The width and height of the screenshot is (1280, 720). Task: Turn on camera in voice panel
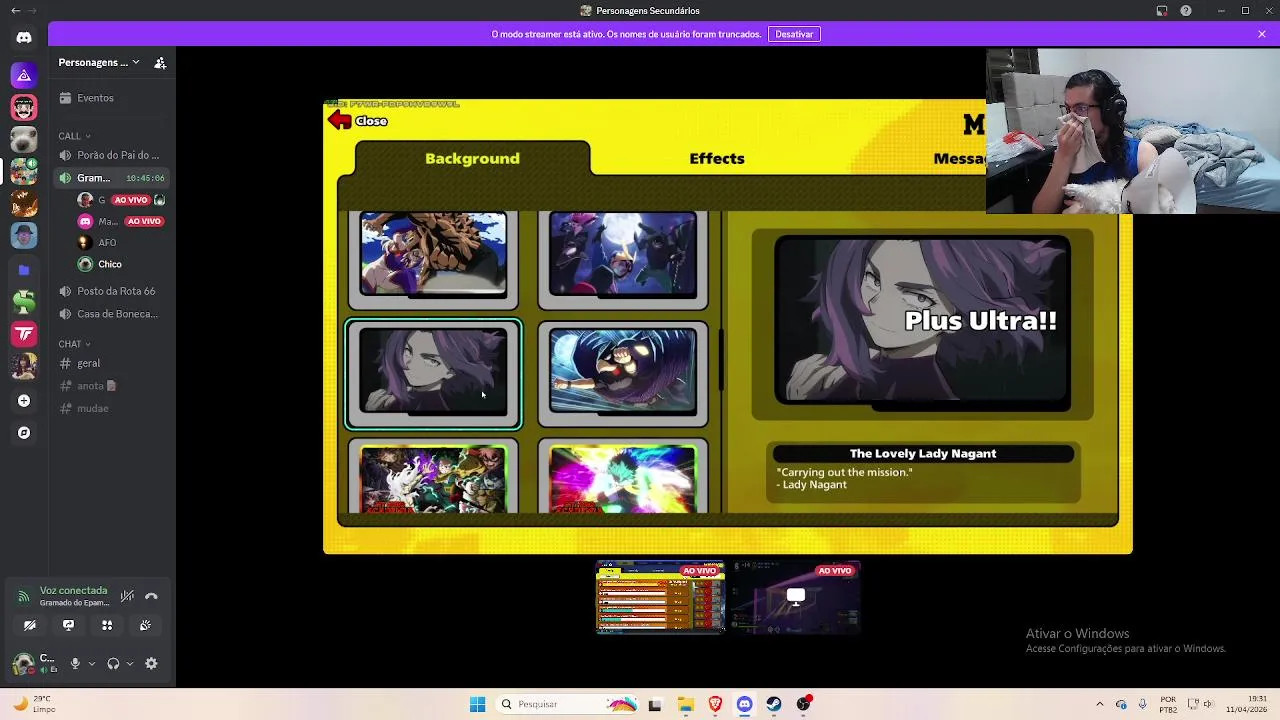click(x=30, y=625)
